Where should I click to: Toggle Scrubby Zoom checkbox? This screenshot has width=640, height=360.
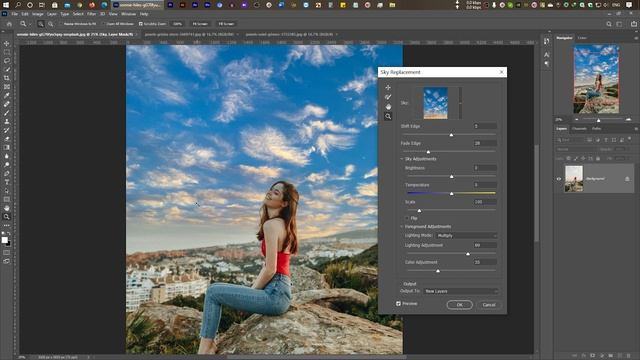coord(141,24)
